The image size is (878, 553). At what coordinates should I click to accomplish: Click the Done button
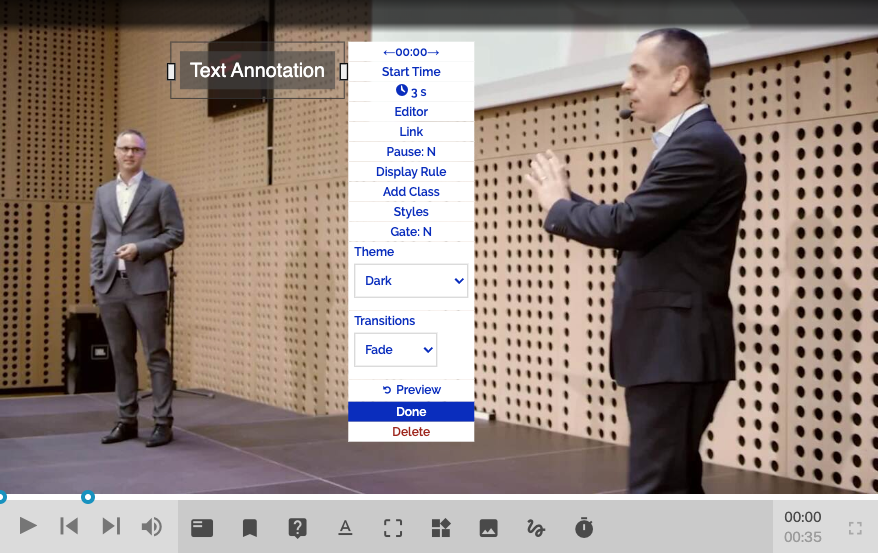point(411,412)
